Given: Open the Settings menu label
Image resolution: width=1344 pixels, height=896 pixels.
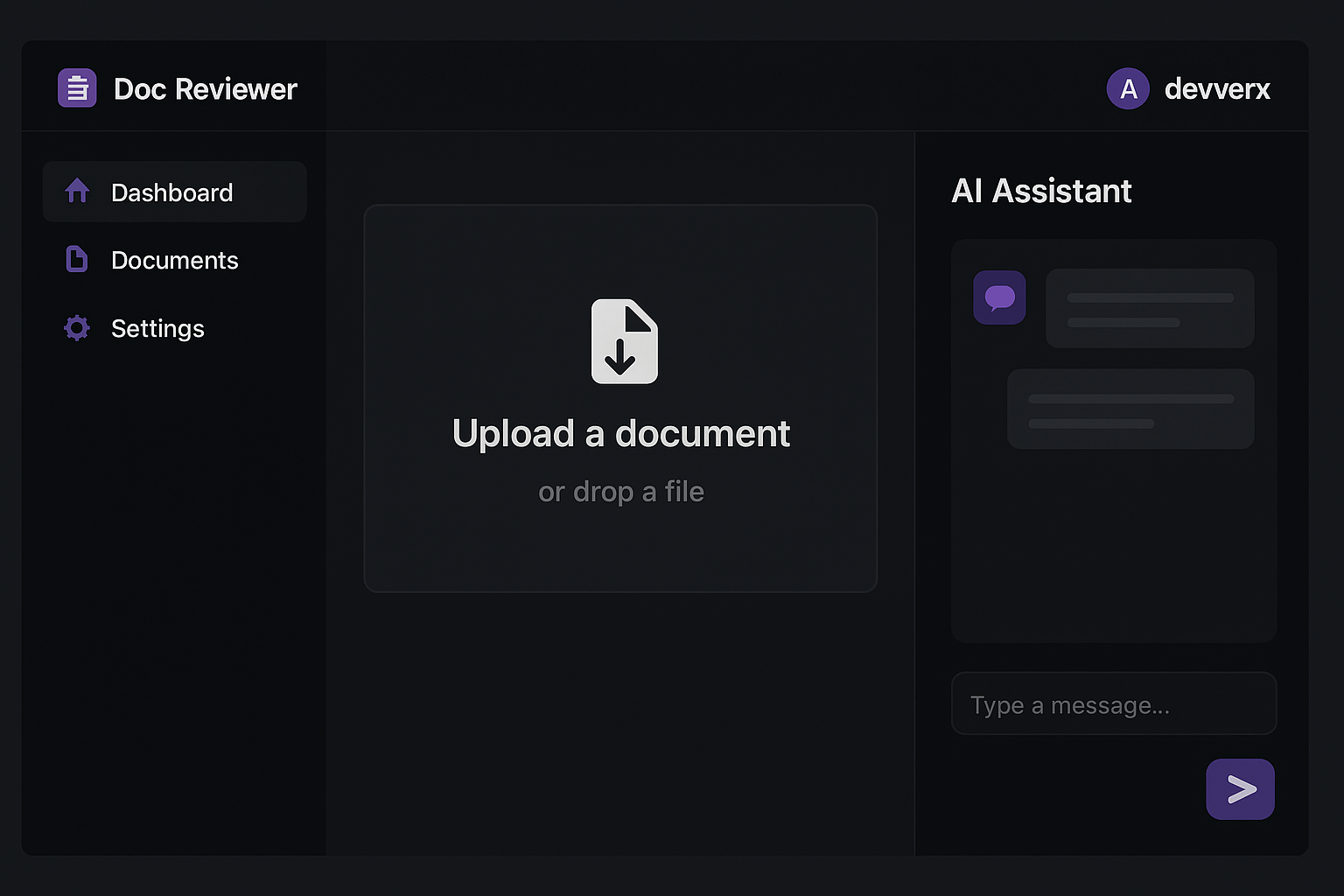Looking at the screenshot, I should pos(157,329).
